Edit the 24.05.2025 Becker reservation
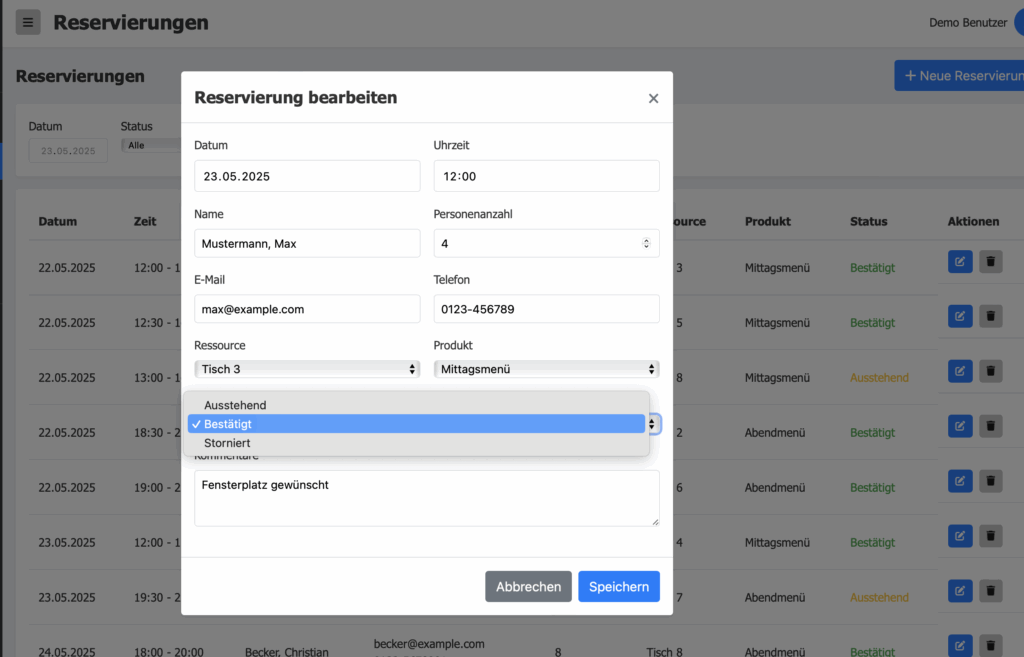The image size is (1024, 657). tap(960, 645)
